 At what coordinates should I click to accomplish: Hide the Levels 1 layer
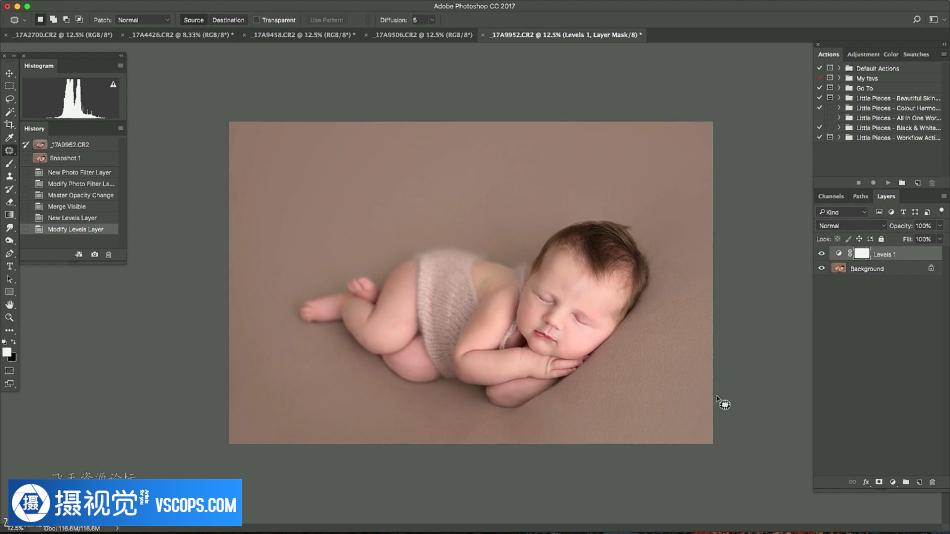(822, 254)
